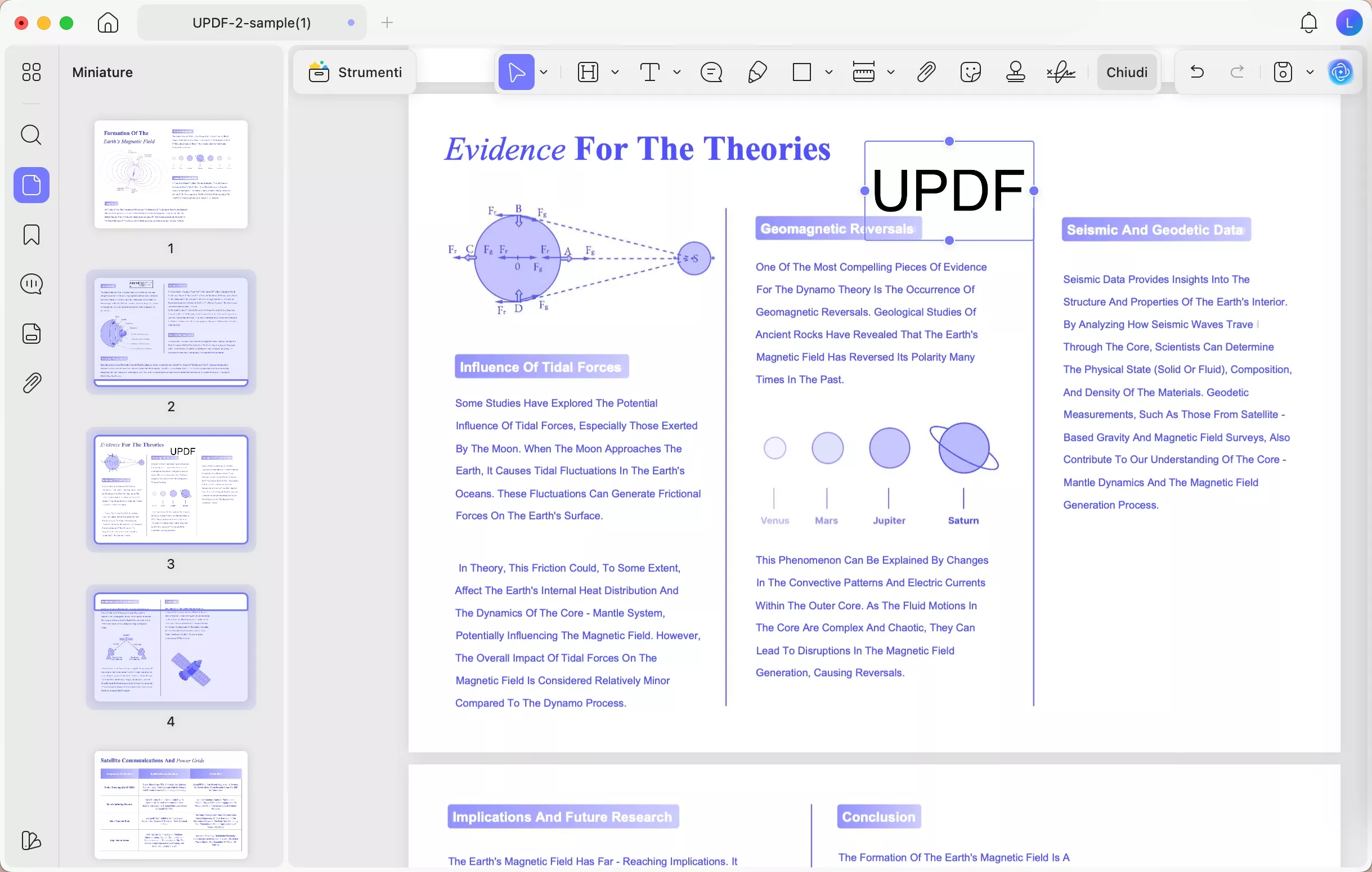Image resolution: width=1372 pixels, height=872 pixels.
Task: Click the notifications bell icon
Action: (x=1309, y=23)
